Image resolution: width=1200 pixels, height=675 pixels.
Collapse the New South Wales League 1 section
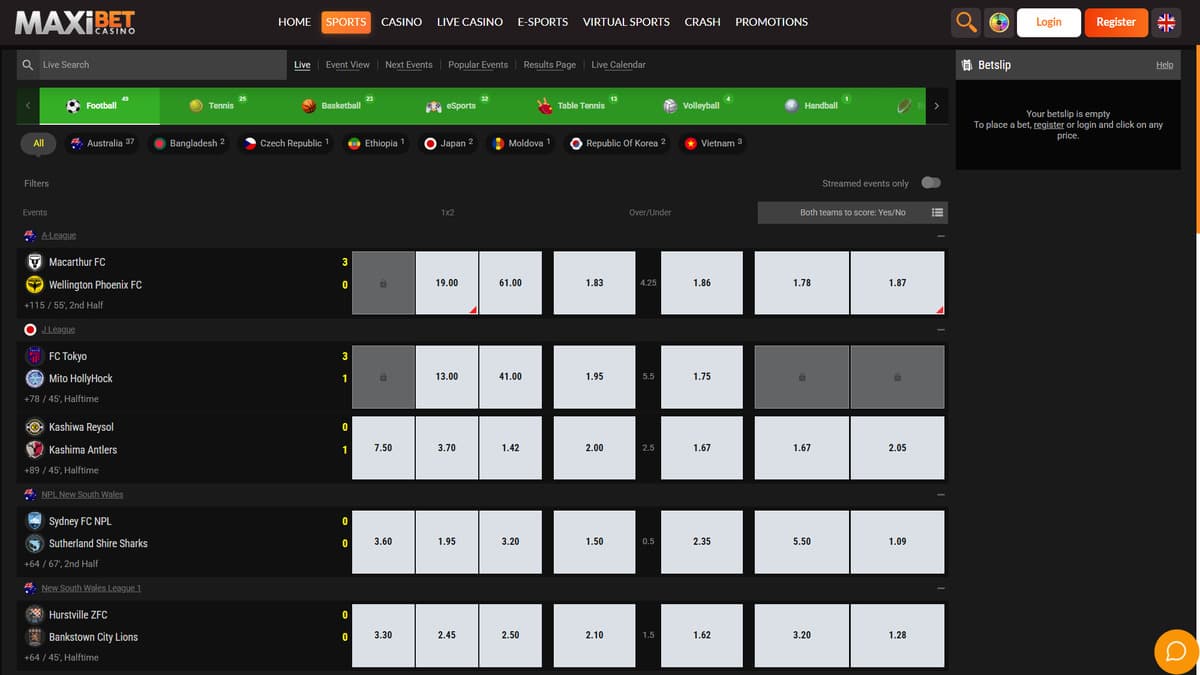(x=941, y=588)
